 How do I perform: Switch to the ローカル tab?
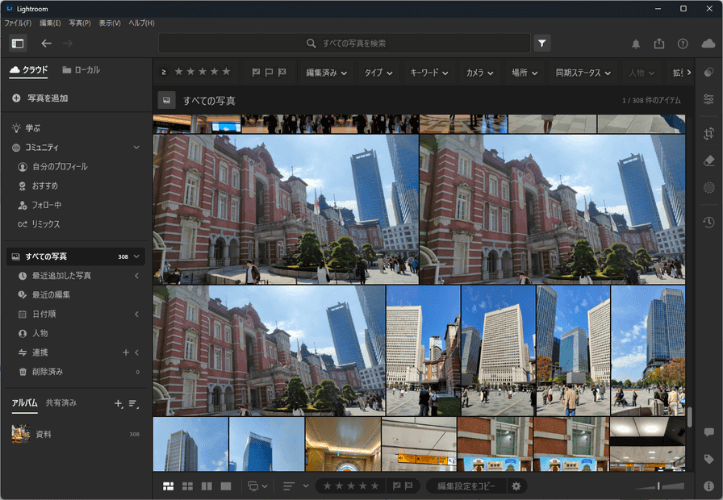[x=80, y=70]
